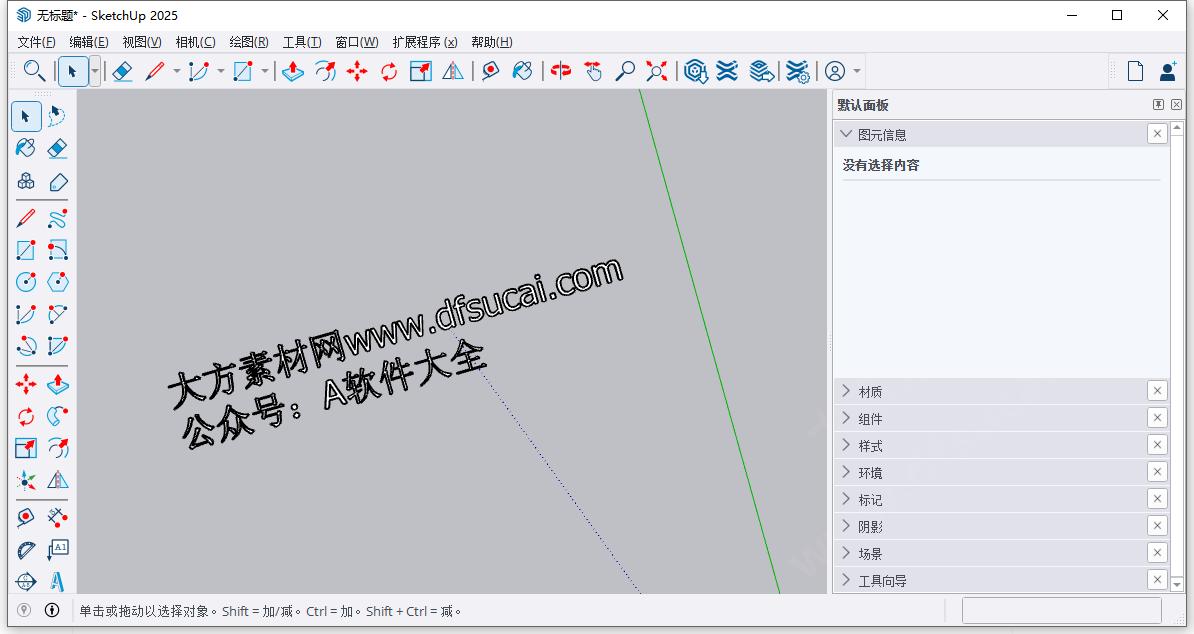Click the Make Component cubes icon
The width and height of the screenshot is (1194, 634).
[26, 181]
